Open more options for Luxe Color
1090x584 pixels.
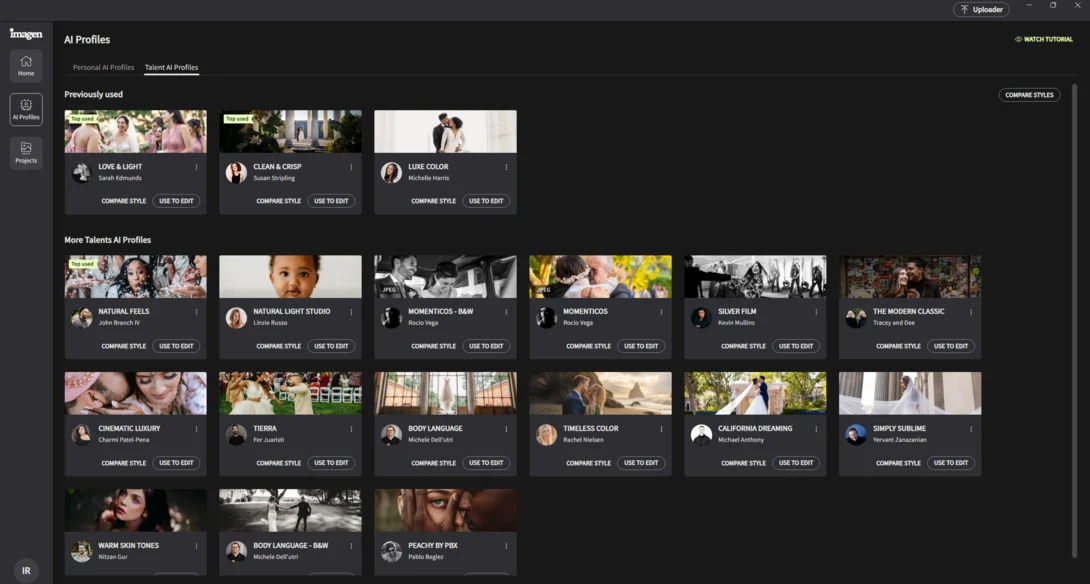[x=506, y=167]
